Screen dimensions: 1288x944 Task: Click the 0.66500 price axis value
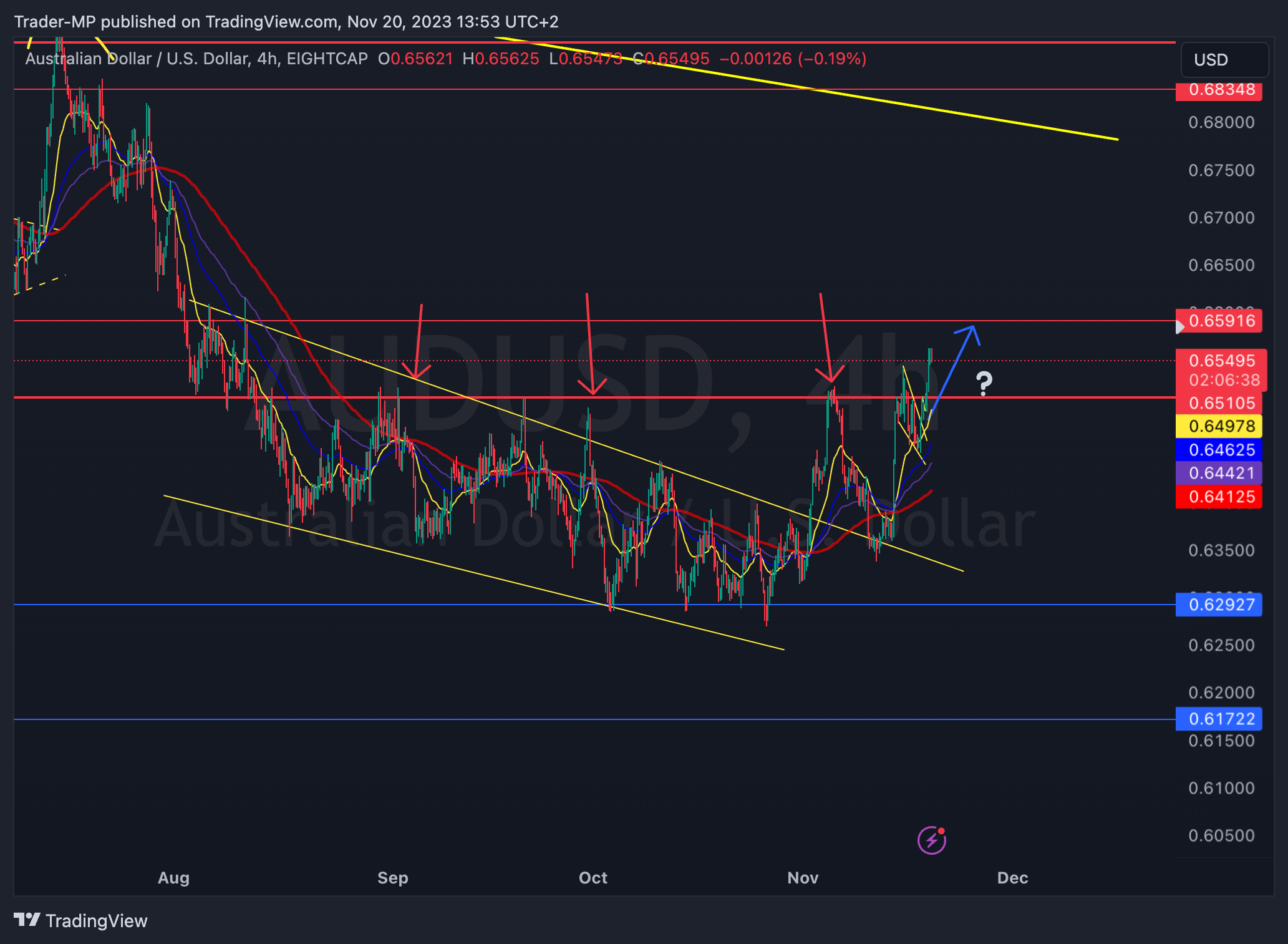[1221, 265]
